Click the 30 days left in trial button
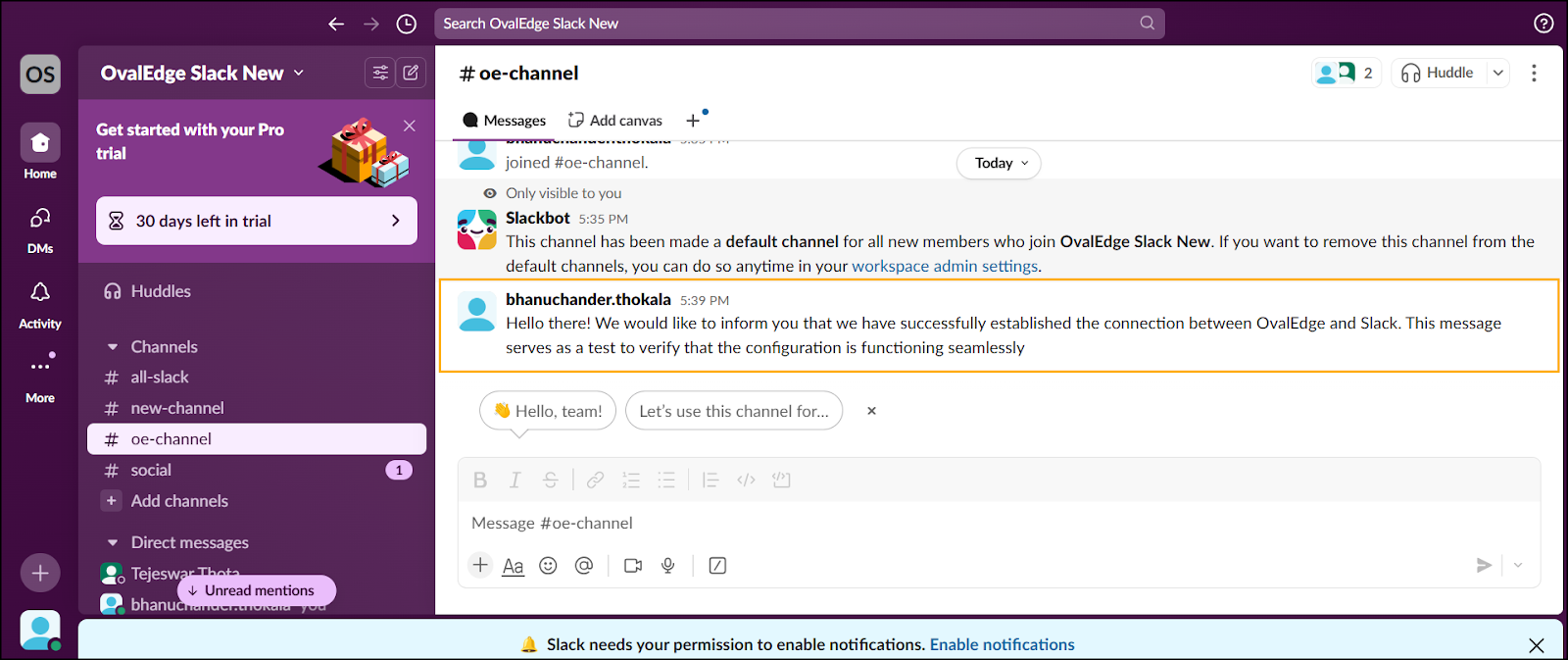The height and width of the screenshot is (660, 1568). point(257,221)
